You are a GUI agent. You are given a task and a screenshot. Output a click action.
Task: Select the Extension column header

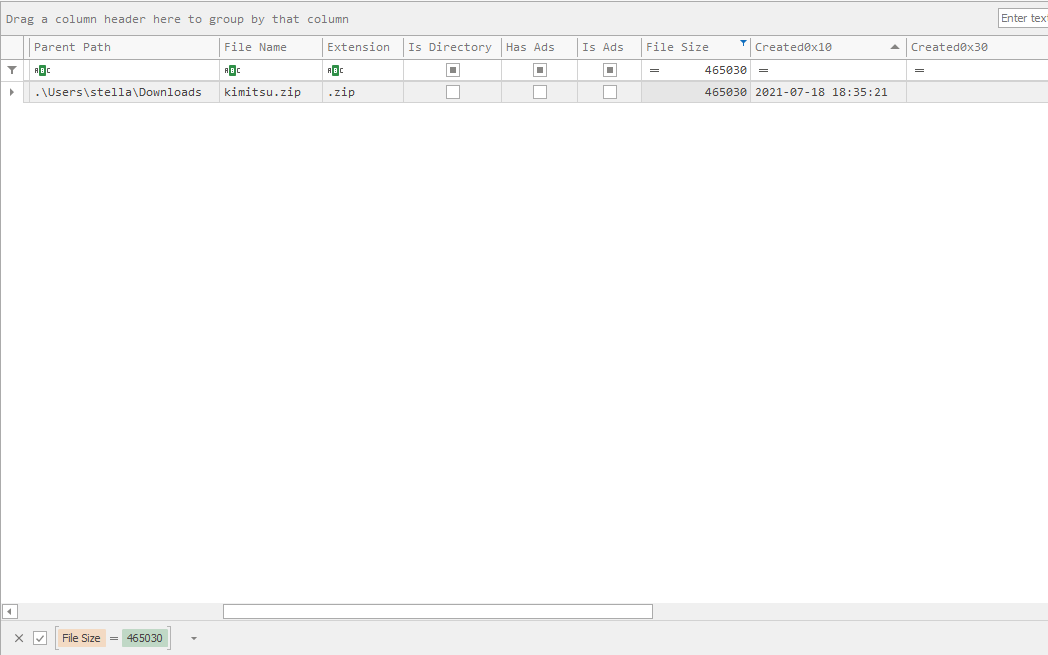(358, 46)
